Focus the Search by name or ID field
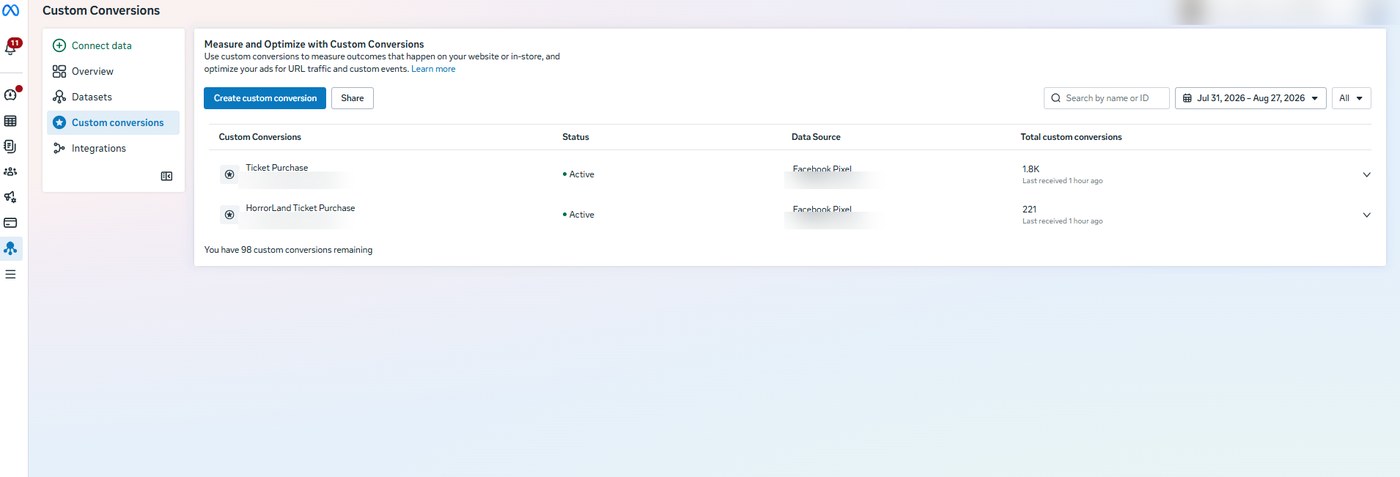The image size is (1400, 477). [1107, 98]
